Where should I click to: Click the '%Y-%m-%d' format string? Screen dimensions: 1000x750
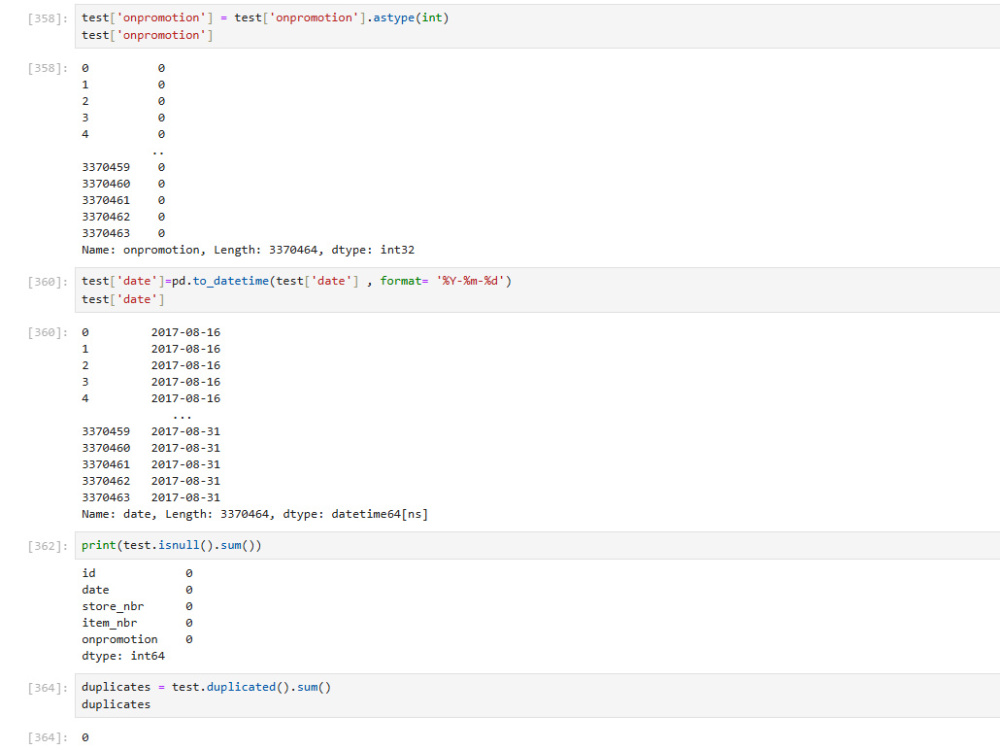(x=470, y=281)
